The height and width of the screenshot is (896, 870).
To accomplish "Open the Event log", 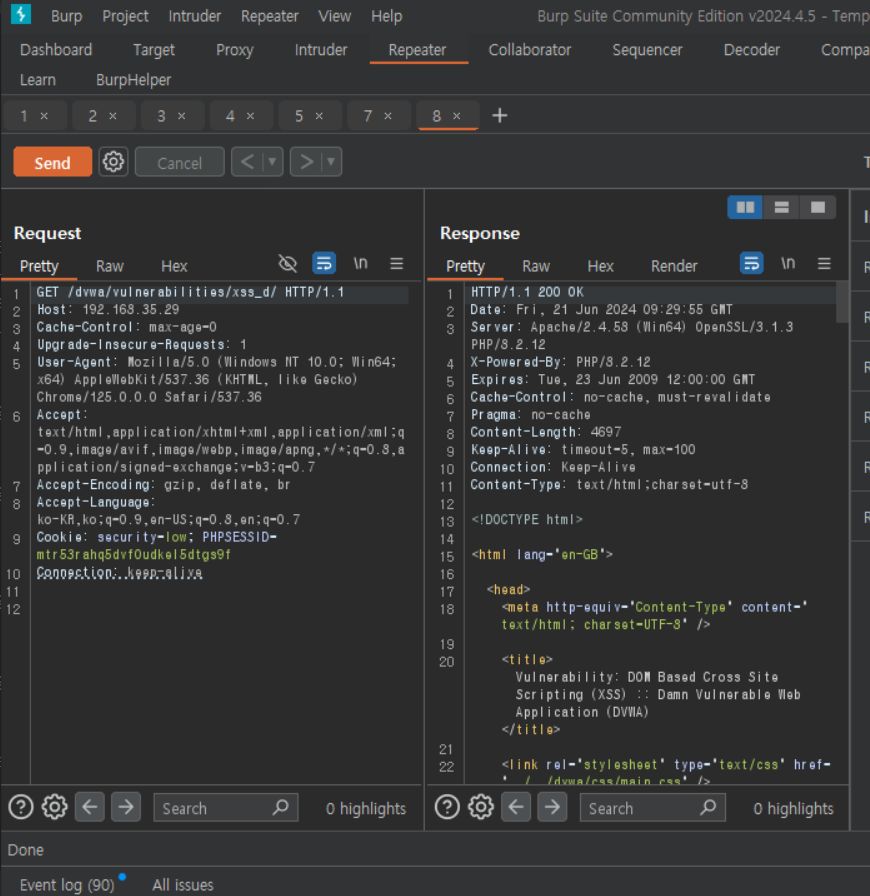I will [x=67, y=885].
